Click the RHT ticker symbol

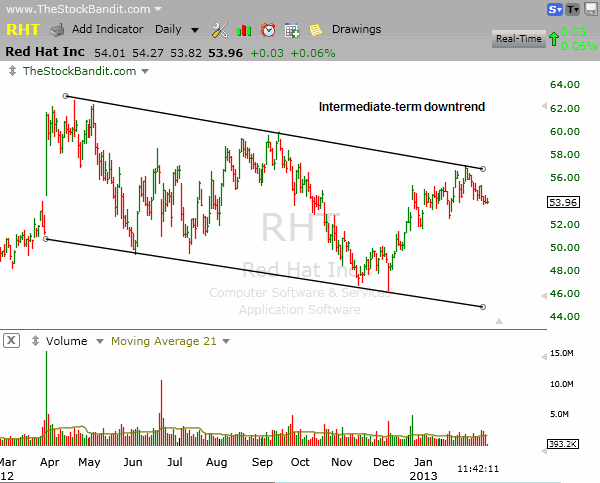(23, 29)
